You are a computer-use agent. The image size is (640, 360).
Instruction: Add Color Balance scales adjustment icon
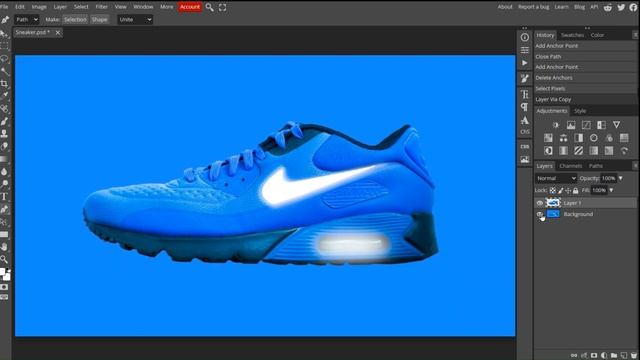tap(563, 138)
